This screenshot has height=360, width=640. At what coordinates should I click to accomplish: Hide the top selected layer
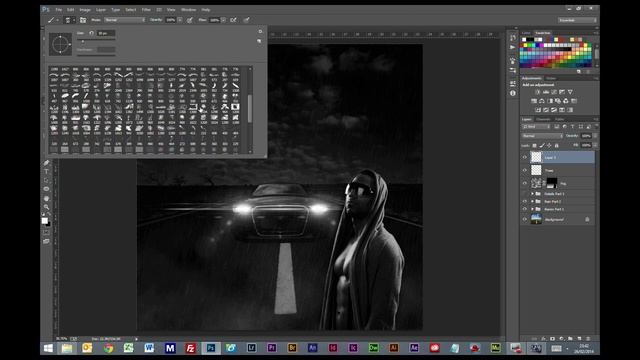pos(525,157)
